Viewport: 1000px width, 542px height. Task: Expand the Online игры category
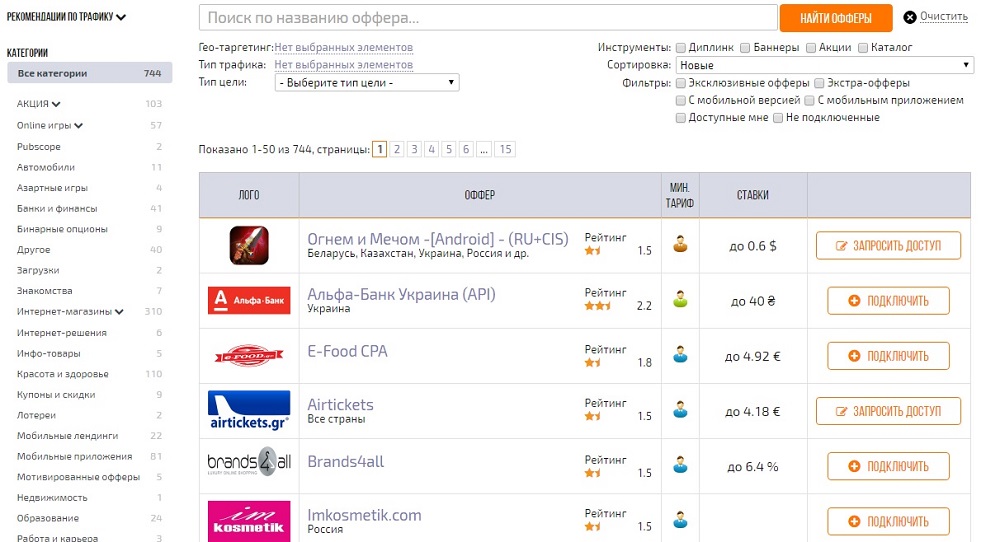(50, 126)
